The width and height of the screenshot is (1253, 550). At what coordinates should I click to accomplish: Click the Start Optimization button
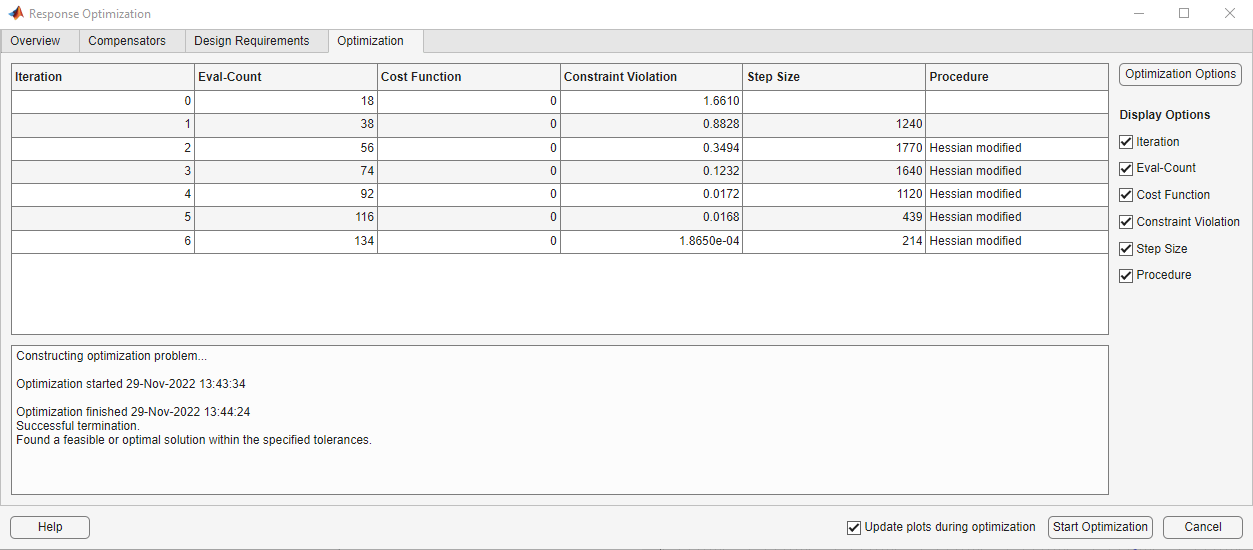point(1100,527)
